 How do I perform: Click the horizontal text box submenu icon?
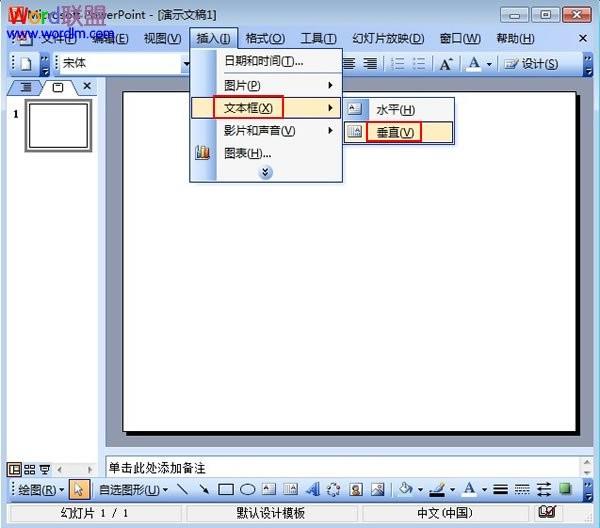click(355, 109)
